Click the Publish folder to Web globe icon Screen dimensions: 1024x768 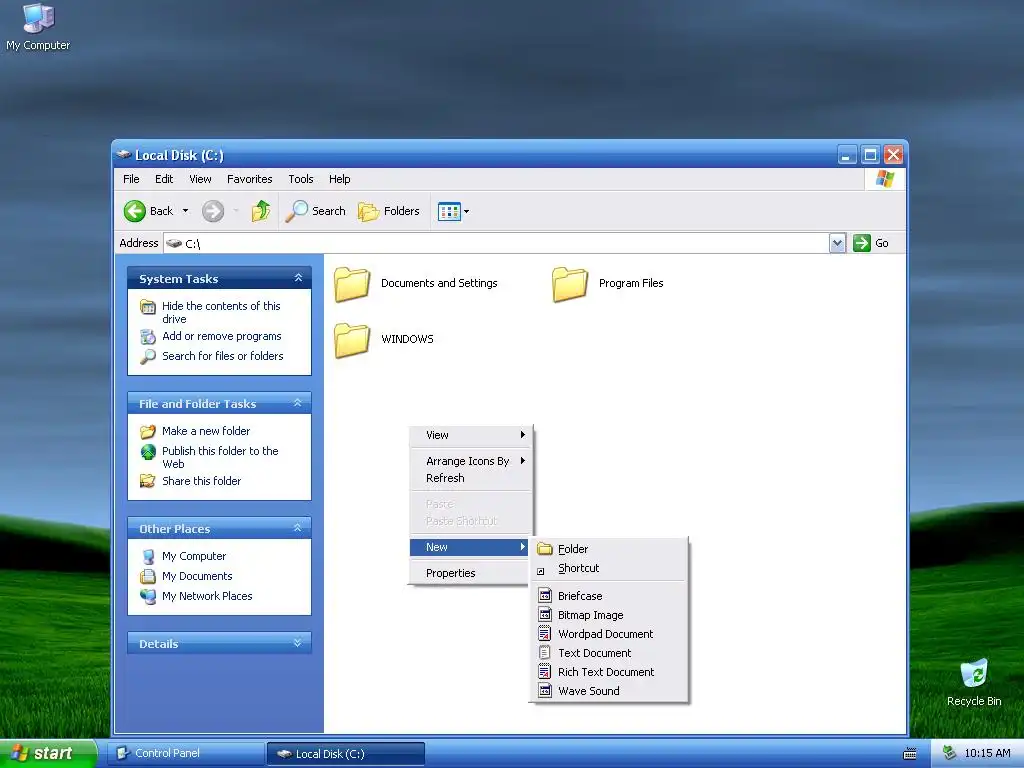148,451
